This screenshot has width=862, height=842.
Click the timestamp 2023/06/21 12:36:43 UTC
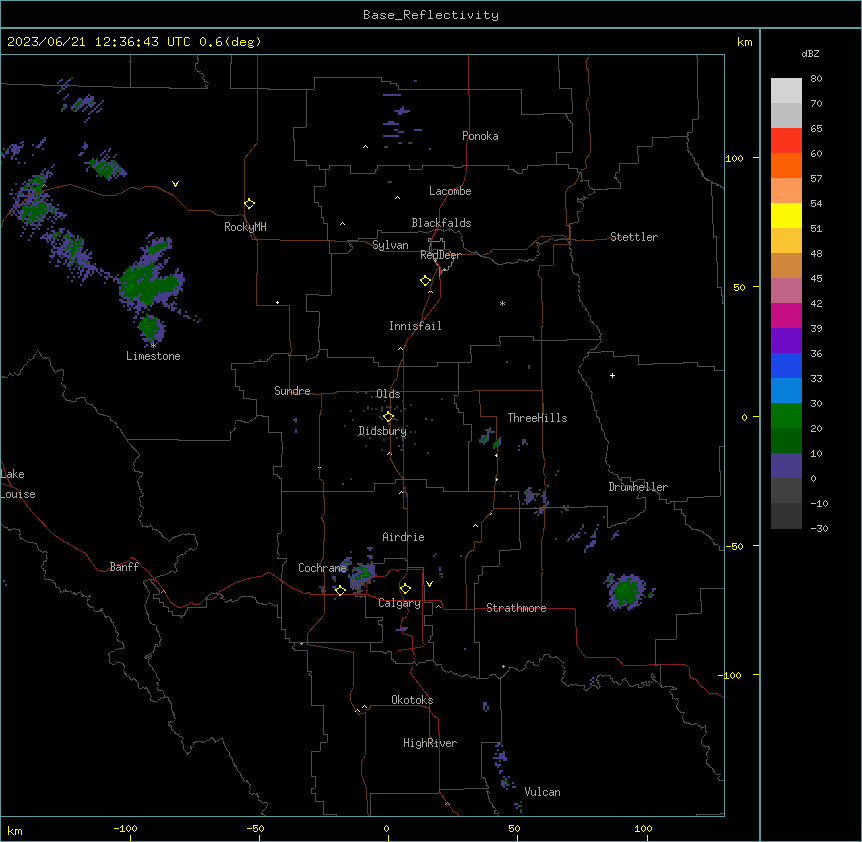[98, 42]
